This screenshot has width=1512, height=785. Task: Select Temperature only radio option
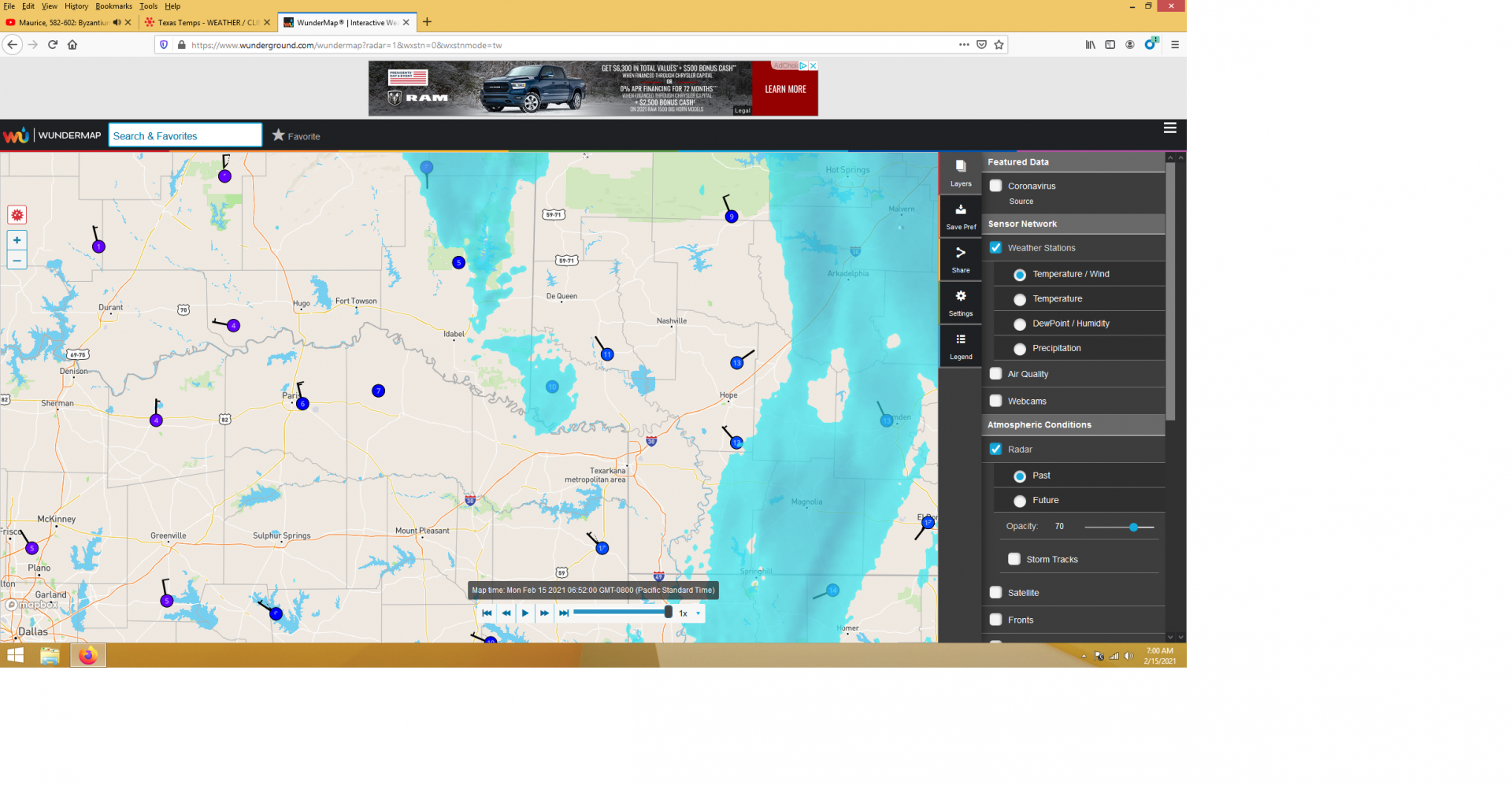pos(1020,300)
